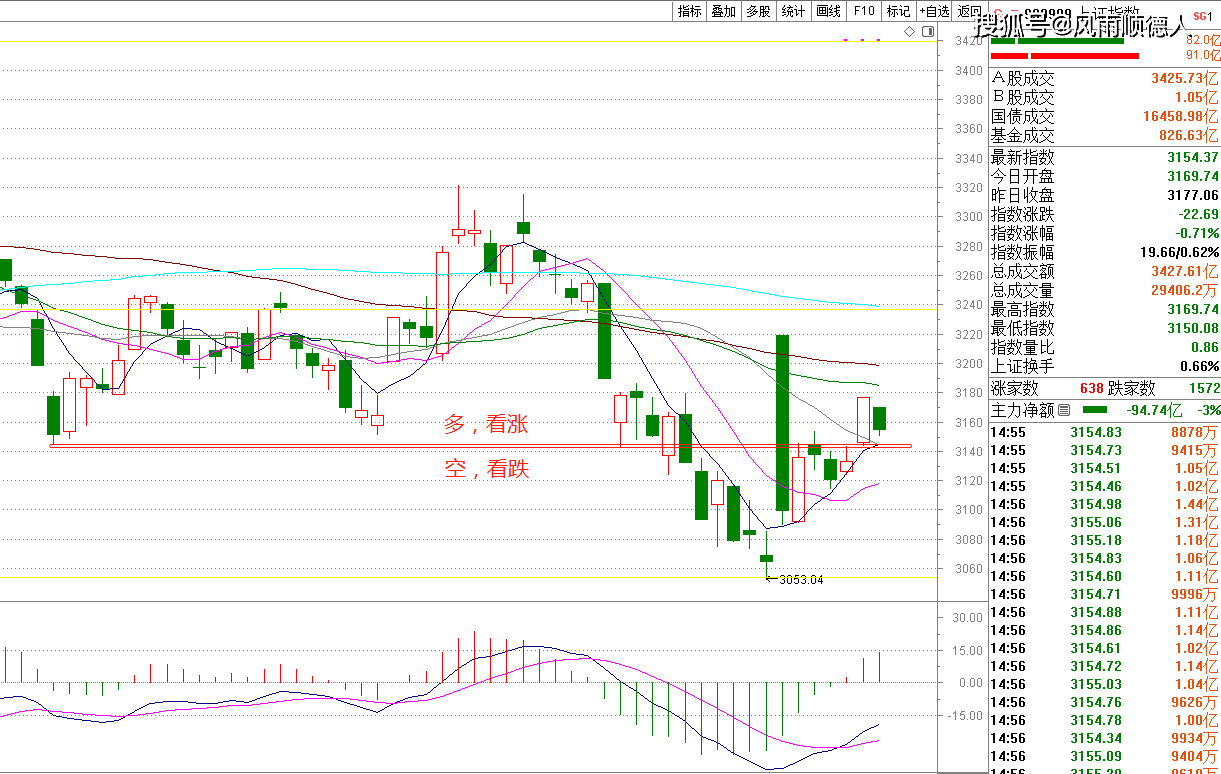Select the tick row with volume 9626万
This screenshot has width=1221, height=774.
point(1105,702)
